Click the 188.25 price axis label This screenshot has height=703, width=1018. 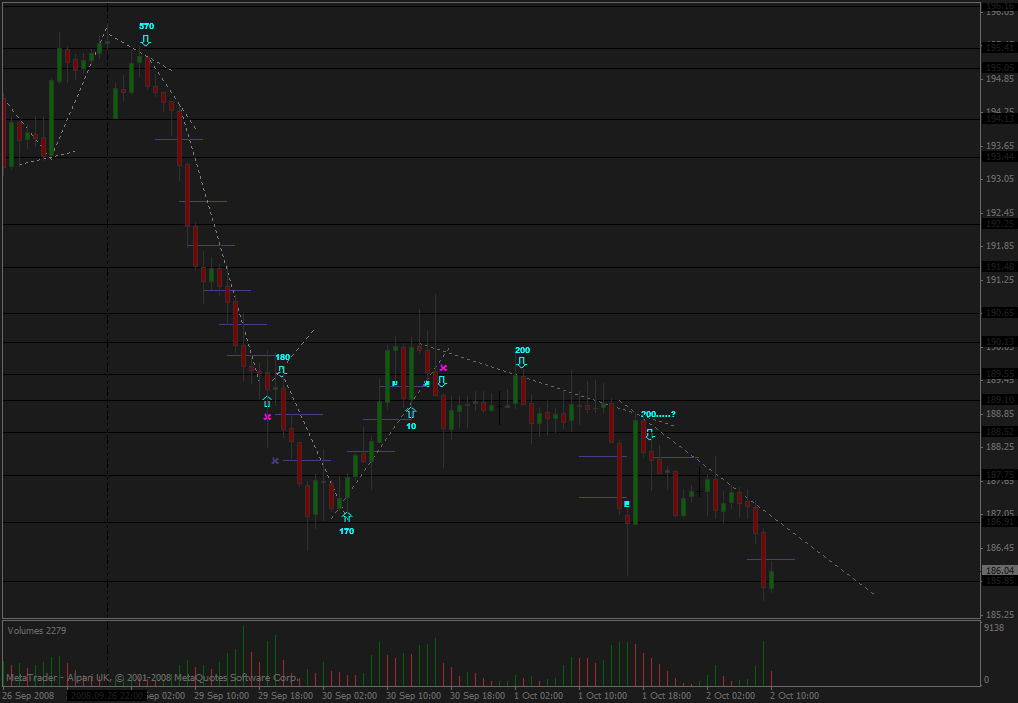(x=1000, y=447)
